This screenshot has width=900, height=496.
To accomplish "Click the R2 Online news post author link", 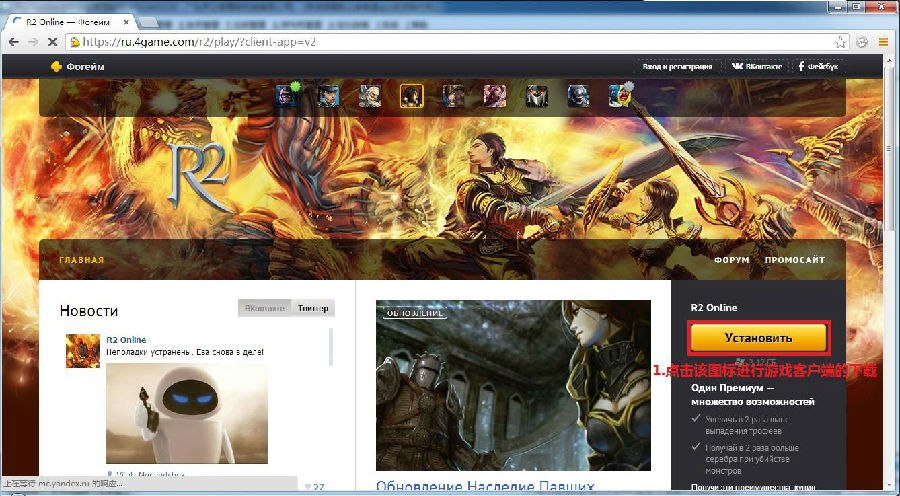I will (x=126, y=340).
